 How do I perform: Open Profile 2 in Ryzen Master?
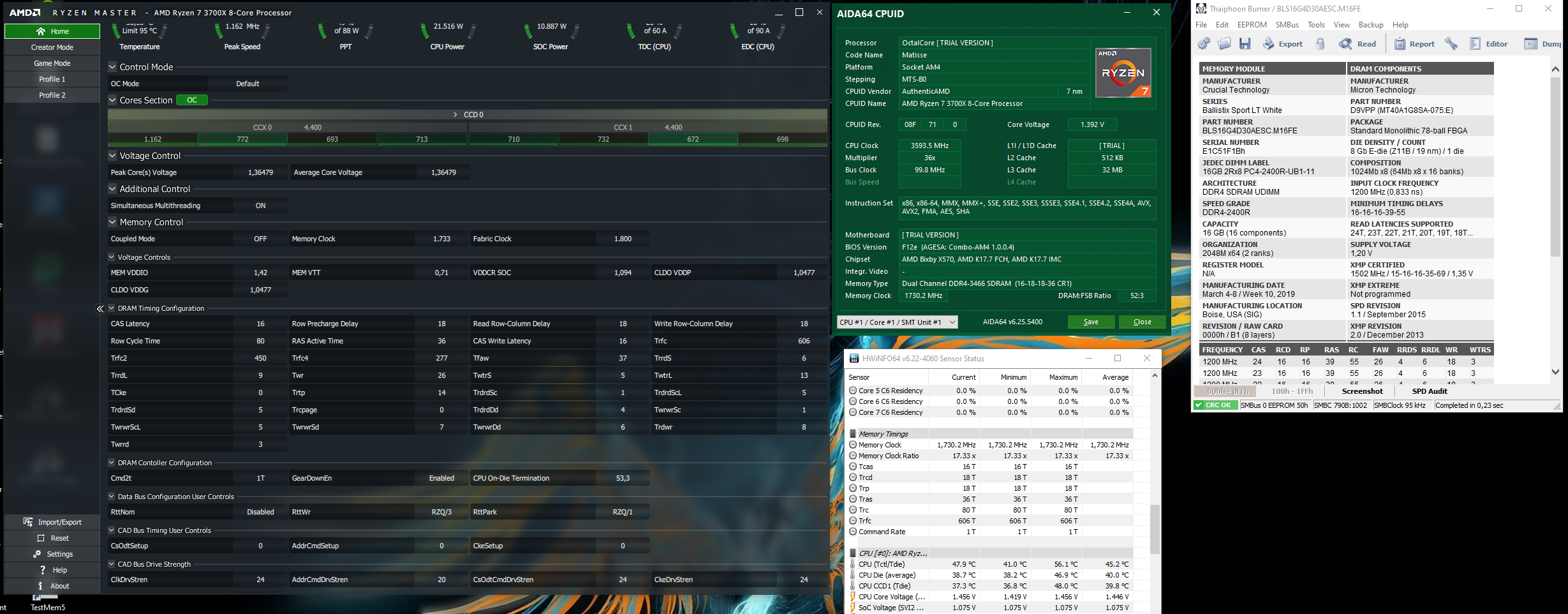(x=52, y=95)
